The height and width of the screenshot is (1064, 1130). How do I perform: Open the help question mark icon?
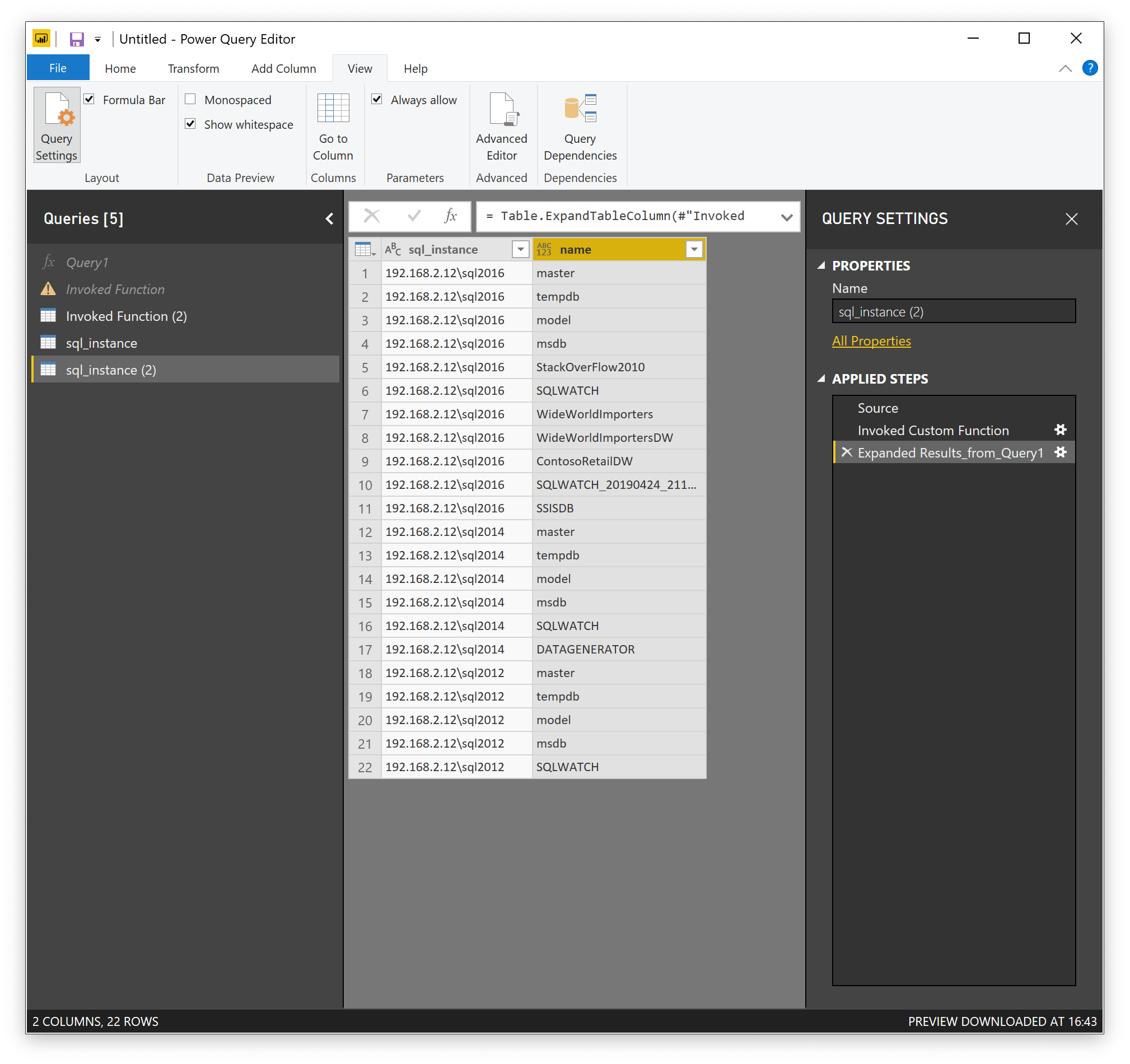[1090, 68]
